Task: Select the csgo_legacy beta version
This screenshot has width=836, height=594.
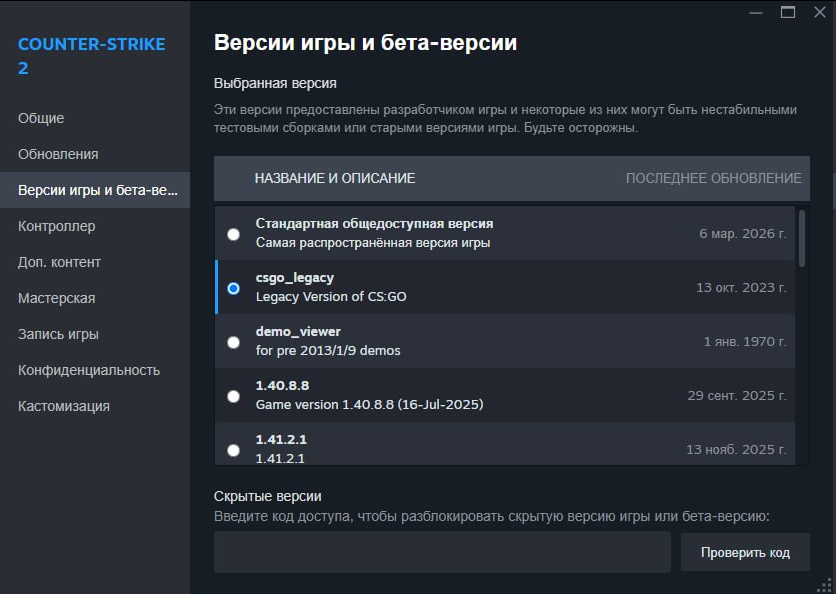Action: [x=233, y=288]
